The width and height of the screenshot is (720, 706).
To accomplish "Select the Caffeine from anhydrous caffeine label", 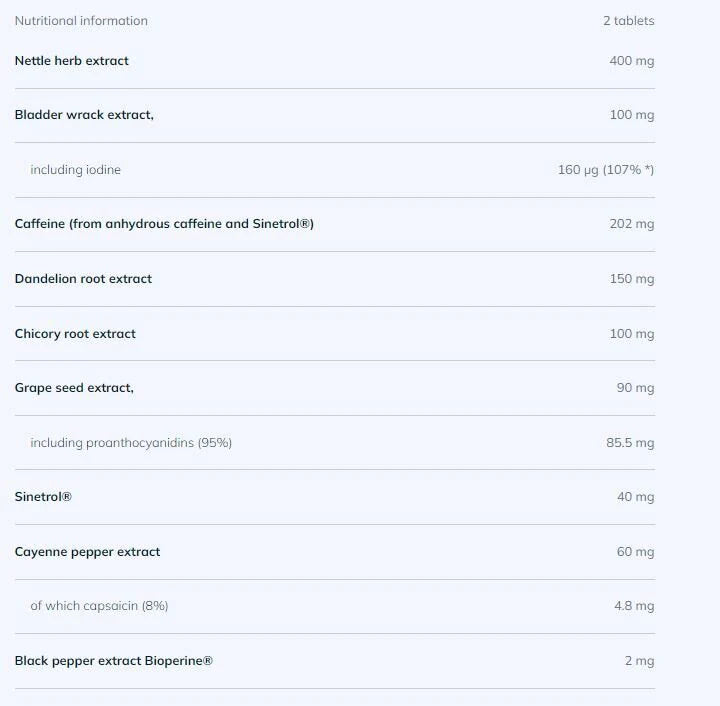I will pyautogui.click(x=164, y=224).
